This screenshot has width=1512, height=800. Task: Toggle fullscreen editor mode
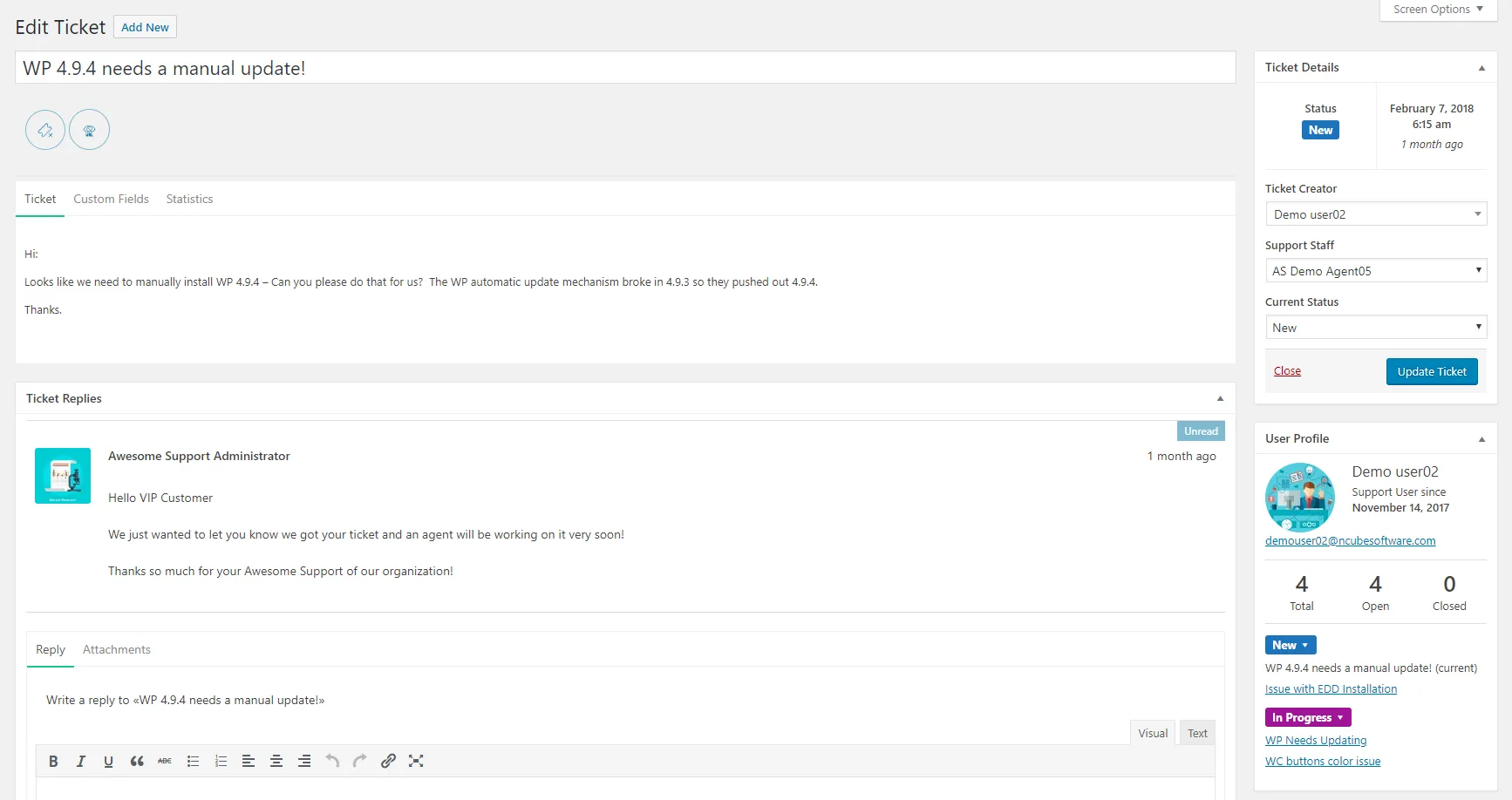[416, 761]
